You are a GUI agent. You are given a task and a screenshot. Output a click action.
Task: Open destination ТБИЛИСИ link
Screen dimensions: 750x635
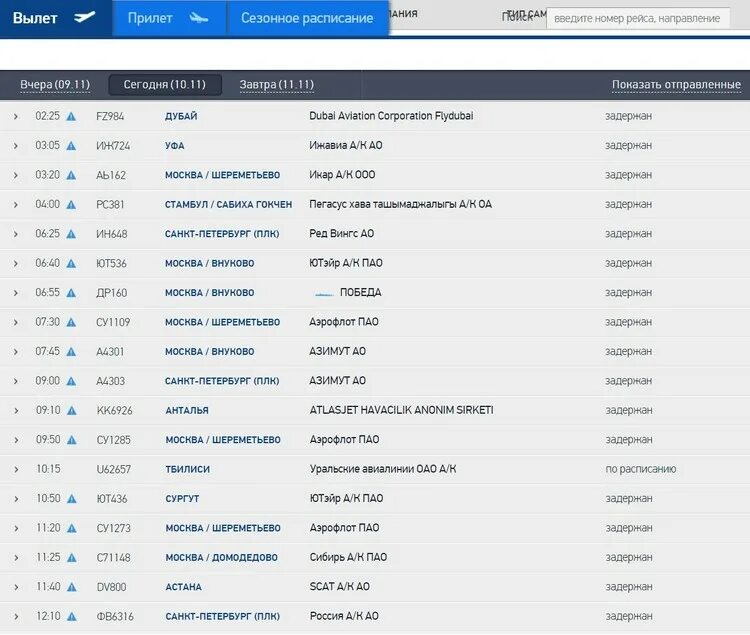188,470
